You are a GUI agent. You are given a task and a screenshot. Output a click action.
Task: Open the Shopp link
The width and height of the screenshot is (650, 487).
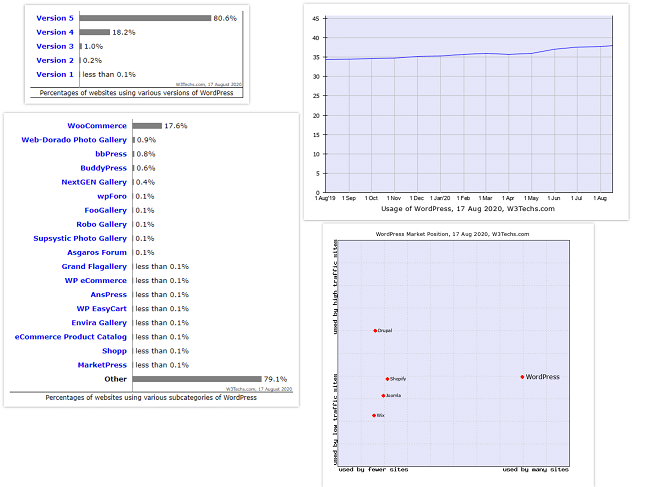coord(114,351)
